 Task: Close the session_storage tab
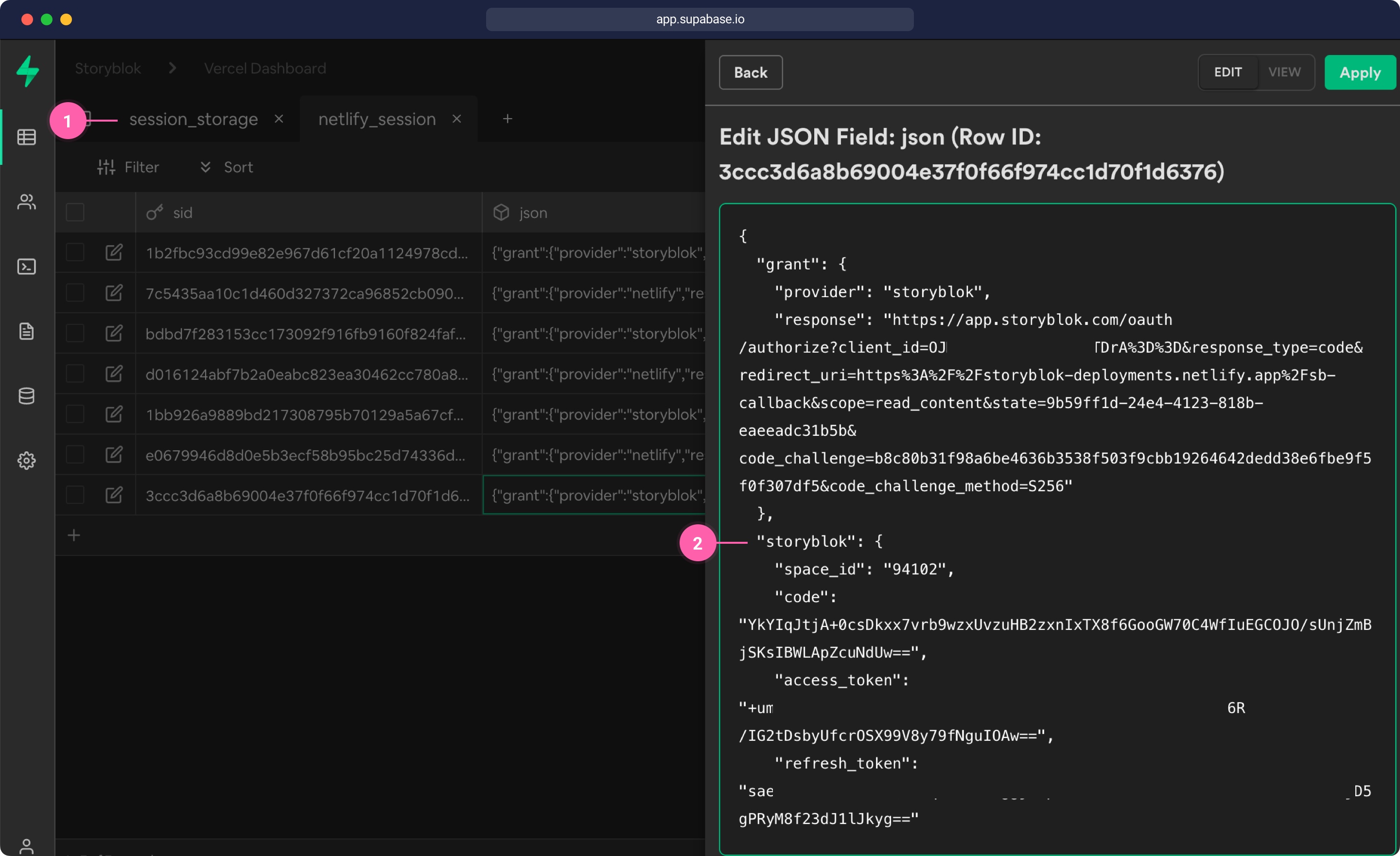tap(279, 119)
